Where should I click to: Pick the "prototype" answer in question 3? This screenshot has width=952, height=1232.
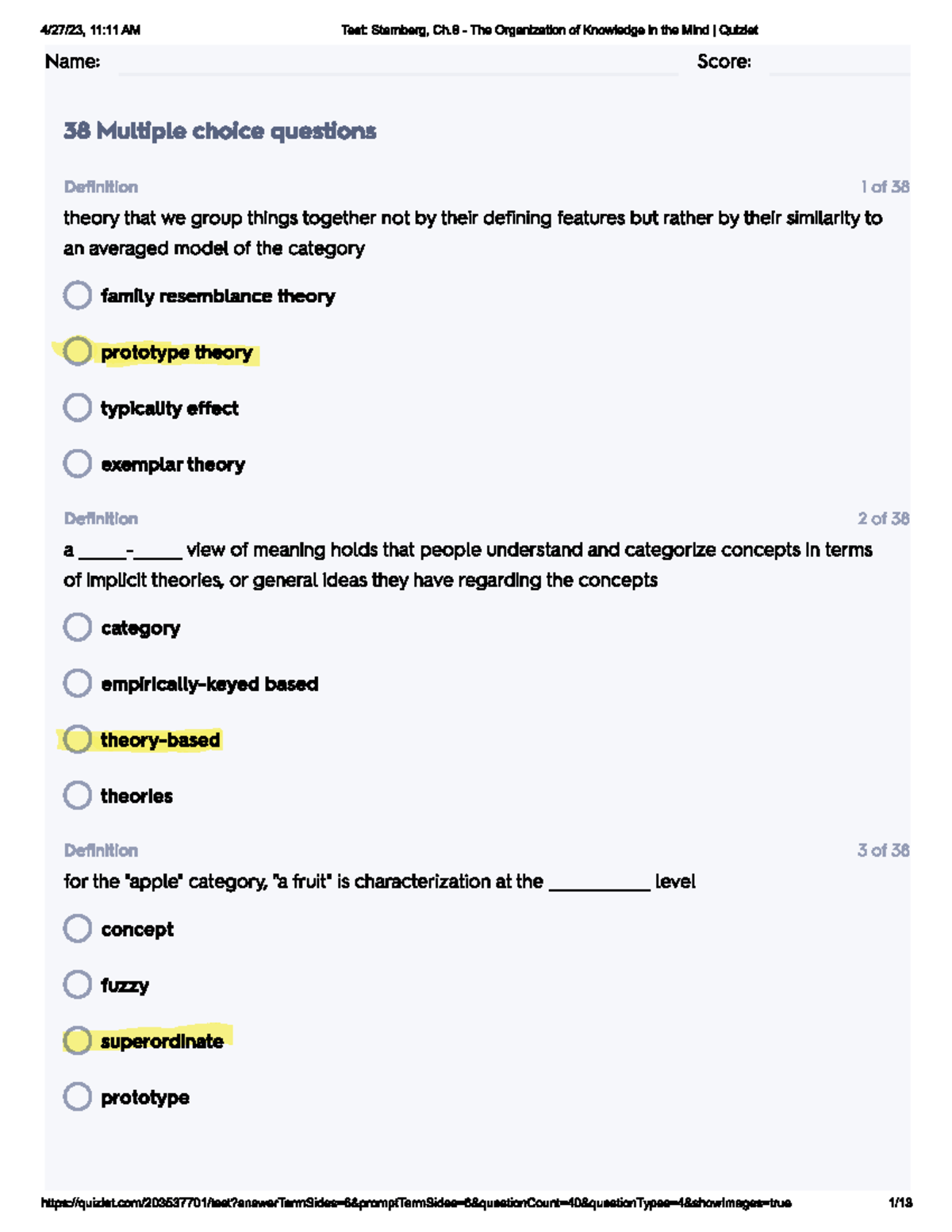pos(78,1096)
